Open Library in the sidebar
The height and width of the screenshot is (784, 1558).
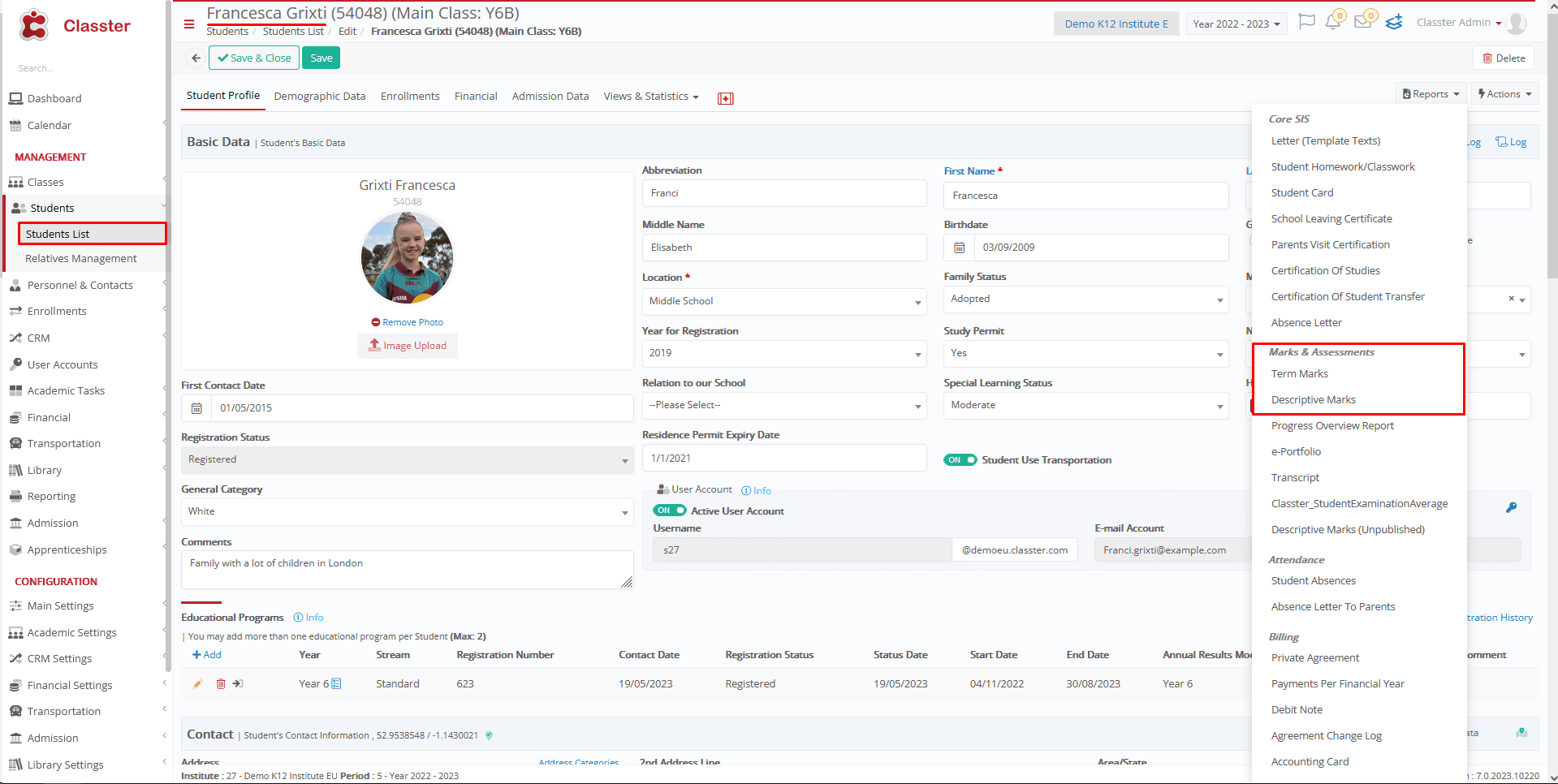[x=45, y=470]
